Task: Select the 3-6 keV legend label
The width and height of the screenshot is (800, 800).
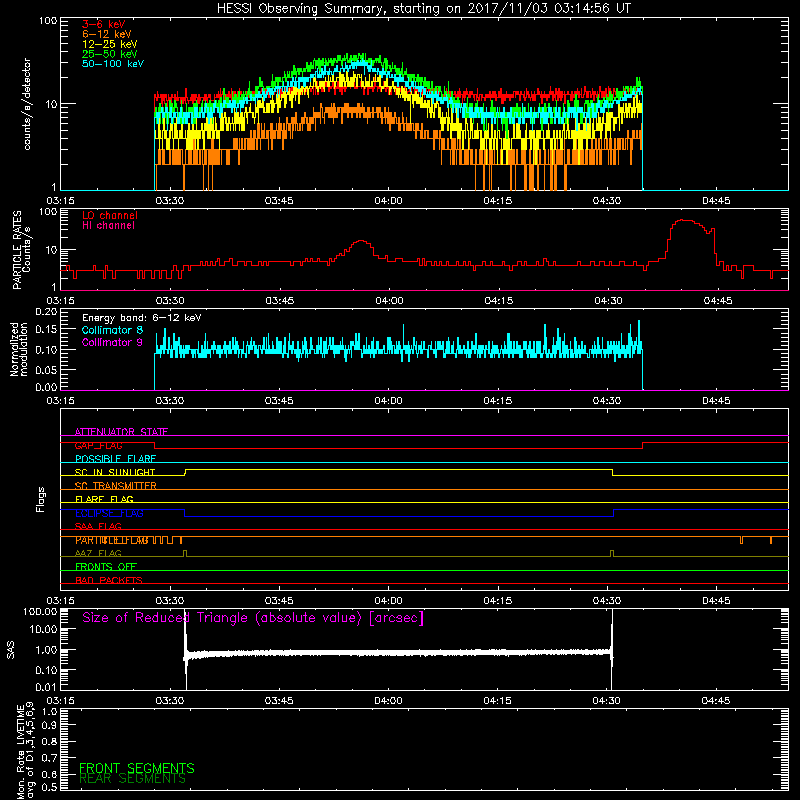Action: pos(104,24)
